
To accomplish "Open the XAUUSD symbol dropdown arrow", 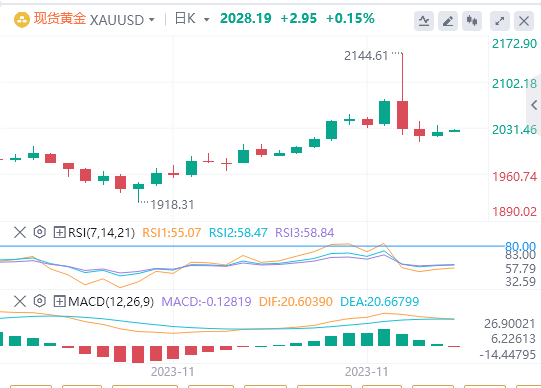I will [151, 20].
